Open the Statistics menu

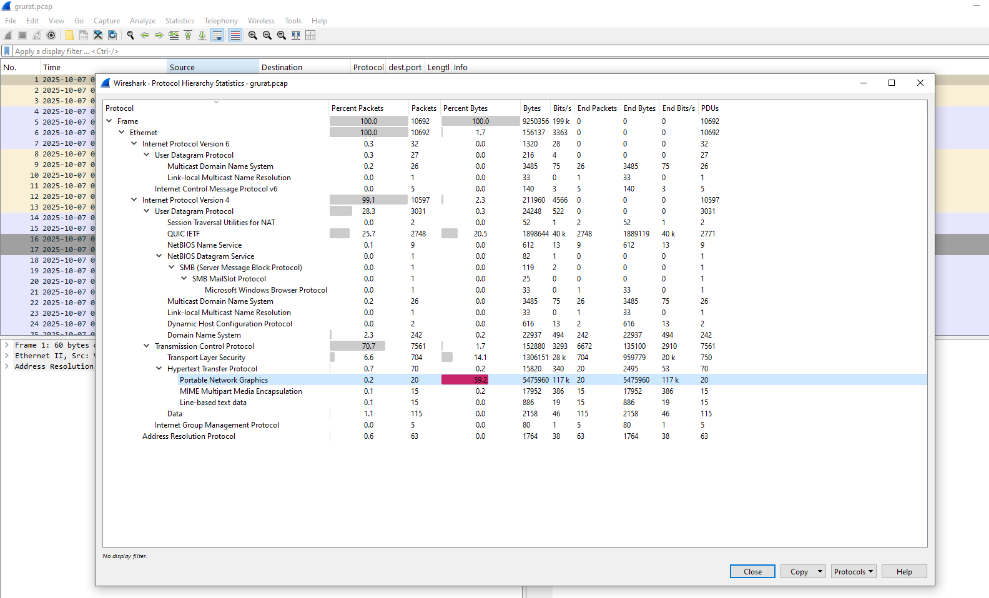click(x=179, y=20)
